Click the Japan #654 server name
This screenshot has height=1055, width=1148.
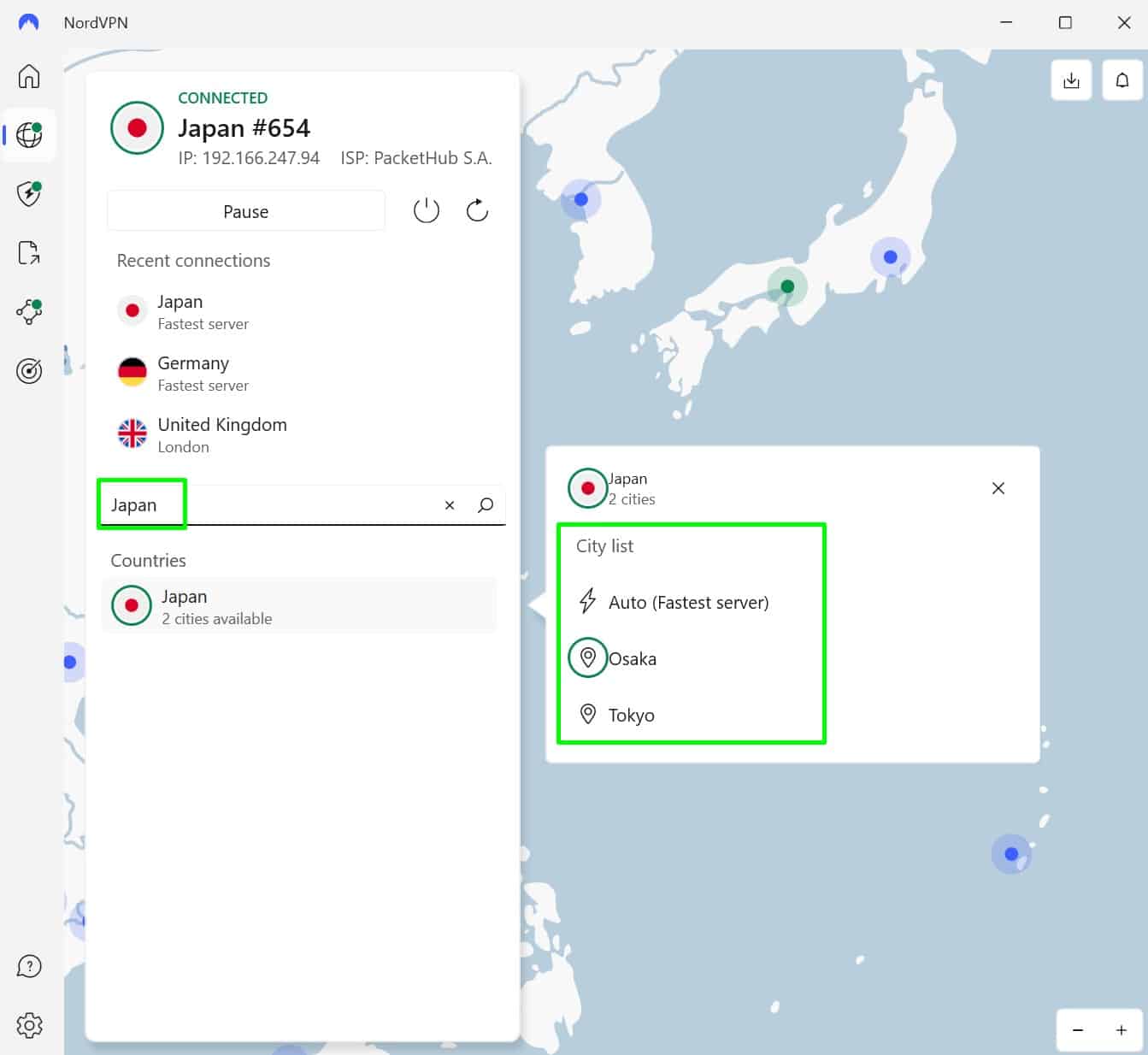244,128
